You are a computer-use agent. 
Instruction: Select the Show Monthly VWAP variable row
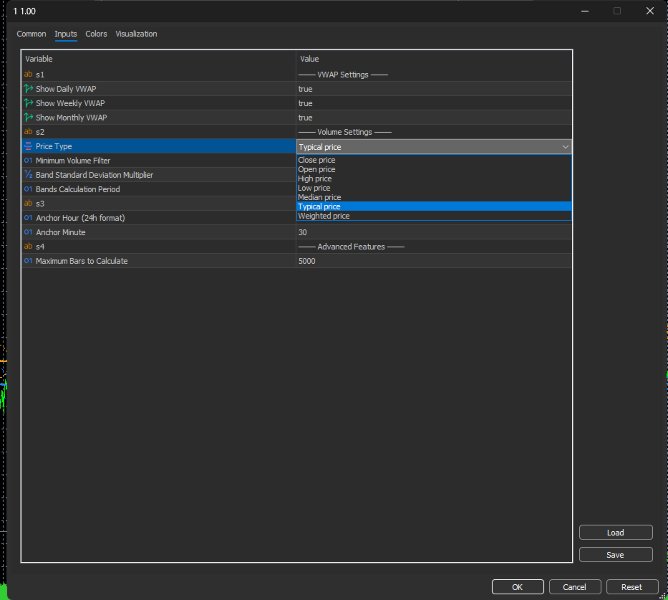coord(158,117)
